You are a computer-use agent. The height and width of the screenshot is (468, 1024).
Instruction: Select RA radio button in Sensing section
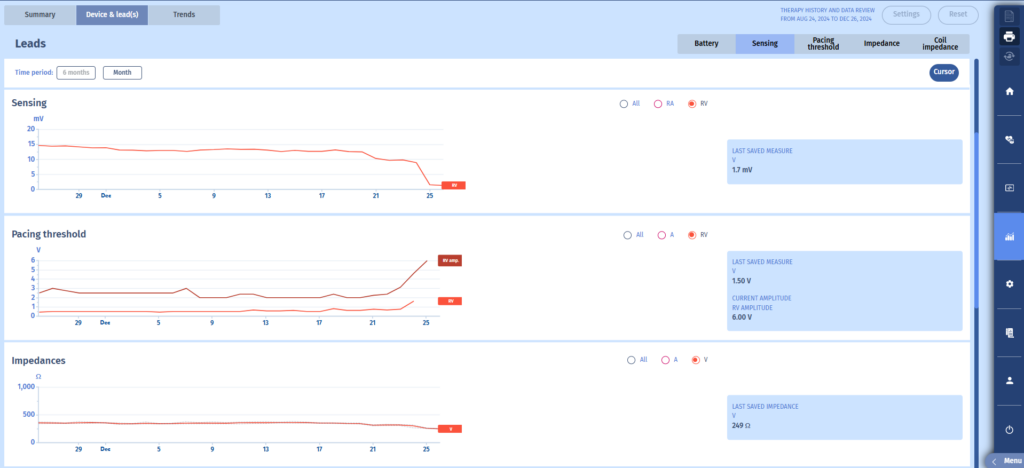[x=657, y=103]
